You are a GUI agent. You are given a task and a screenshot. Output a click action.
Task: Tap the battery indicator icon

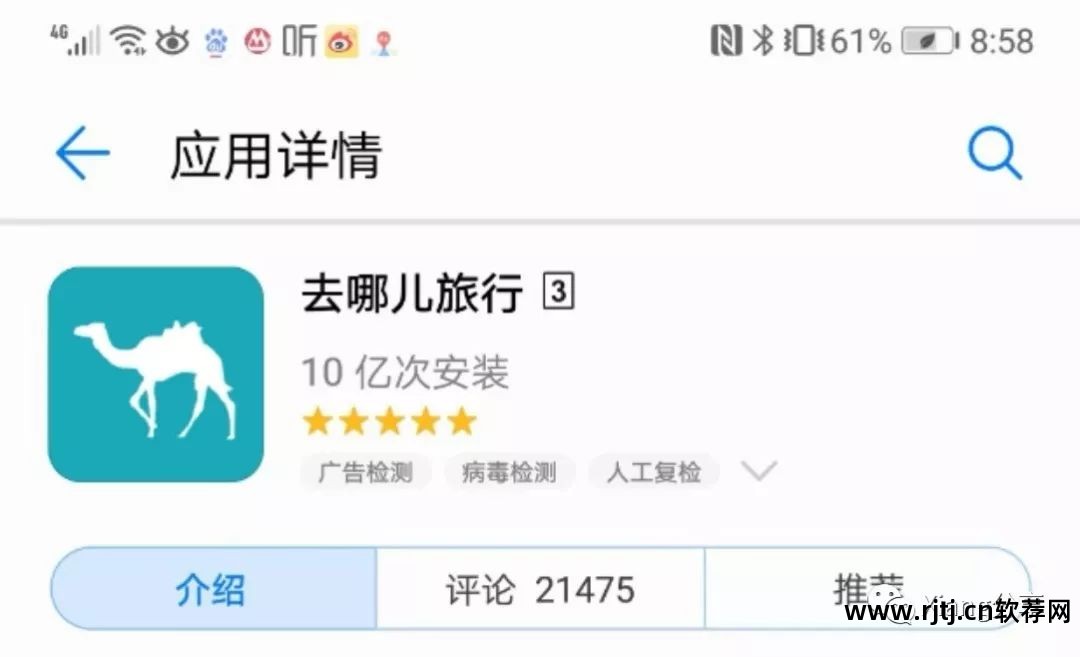tap(930, 41)
